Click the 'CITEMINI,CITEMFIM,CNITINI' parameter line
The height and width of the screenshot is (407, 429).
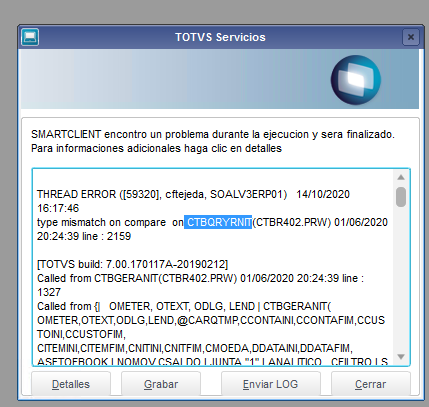coord(195,348)
